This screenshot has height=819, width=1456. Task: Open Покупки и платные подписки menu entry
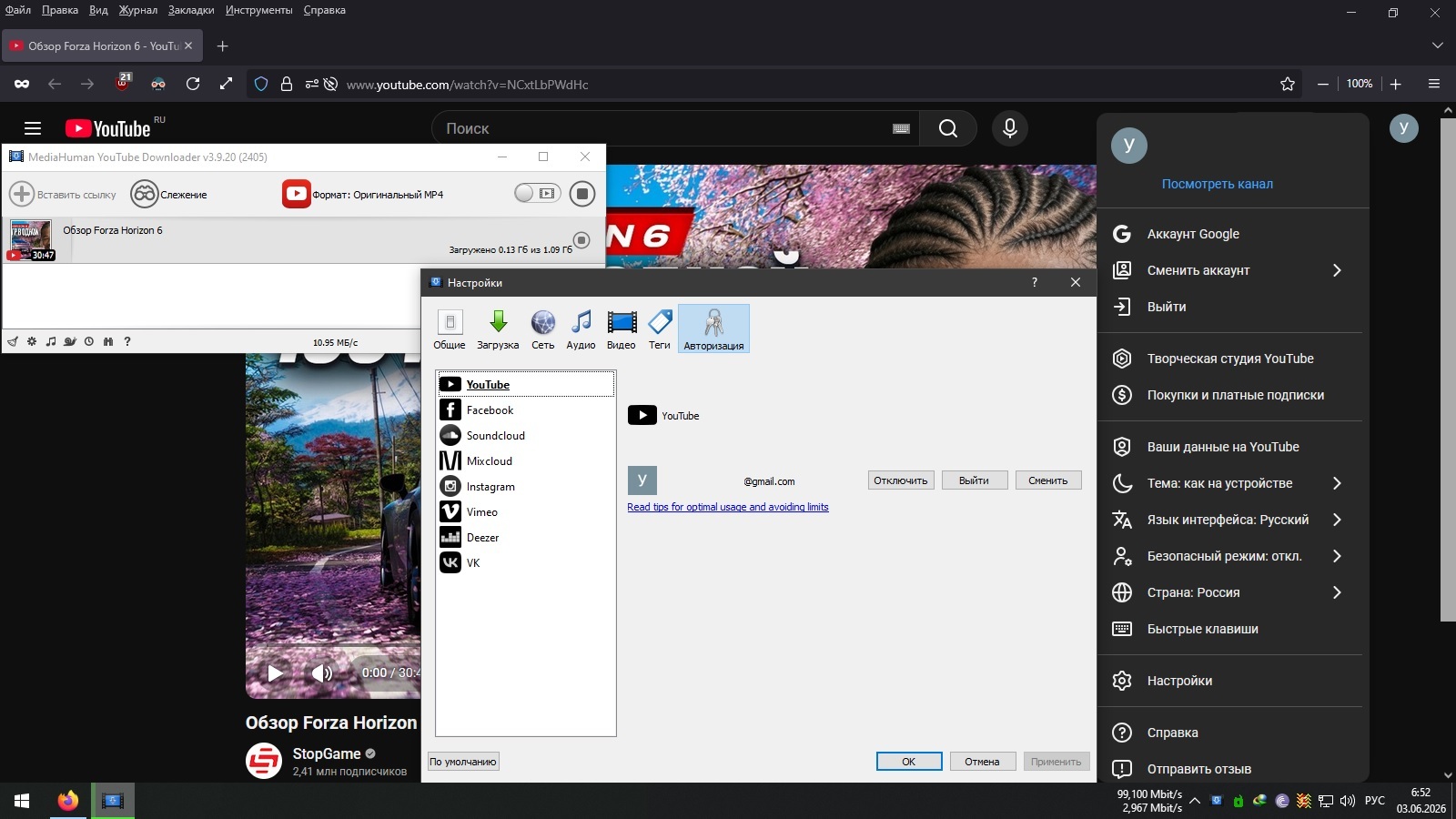pos(1229,395)
